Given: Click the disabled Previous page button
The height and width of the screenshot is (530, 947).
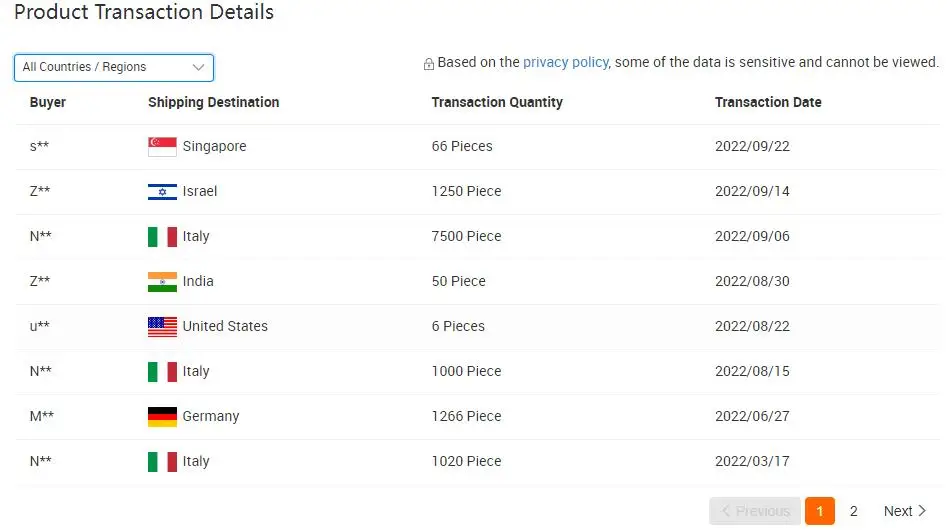Looking at the screenshot, I should tap(755, 511).
